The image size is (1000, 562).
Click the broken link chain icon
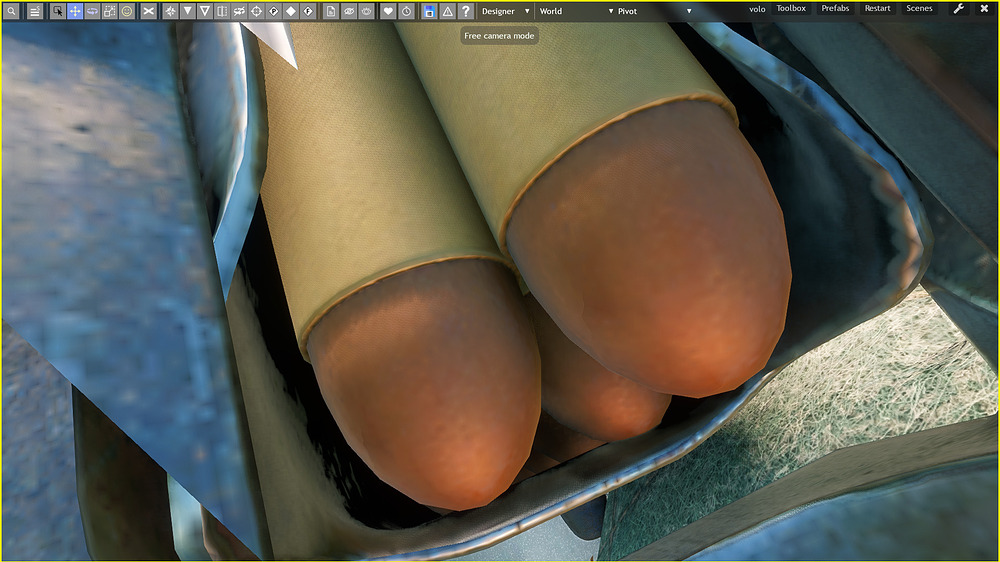coord(239,11)
